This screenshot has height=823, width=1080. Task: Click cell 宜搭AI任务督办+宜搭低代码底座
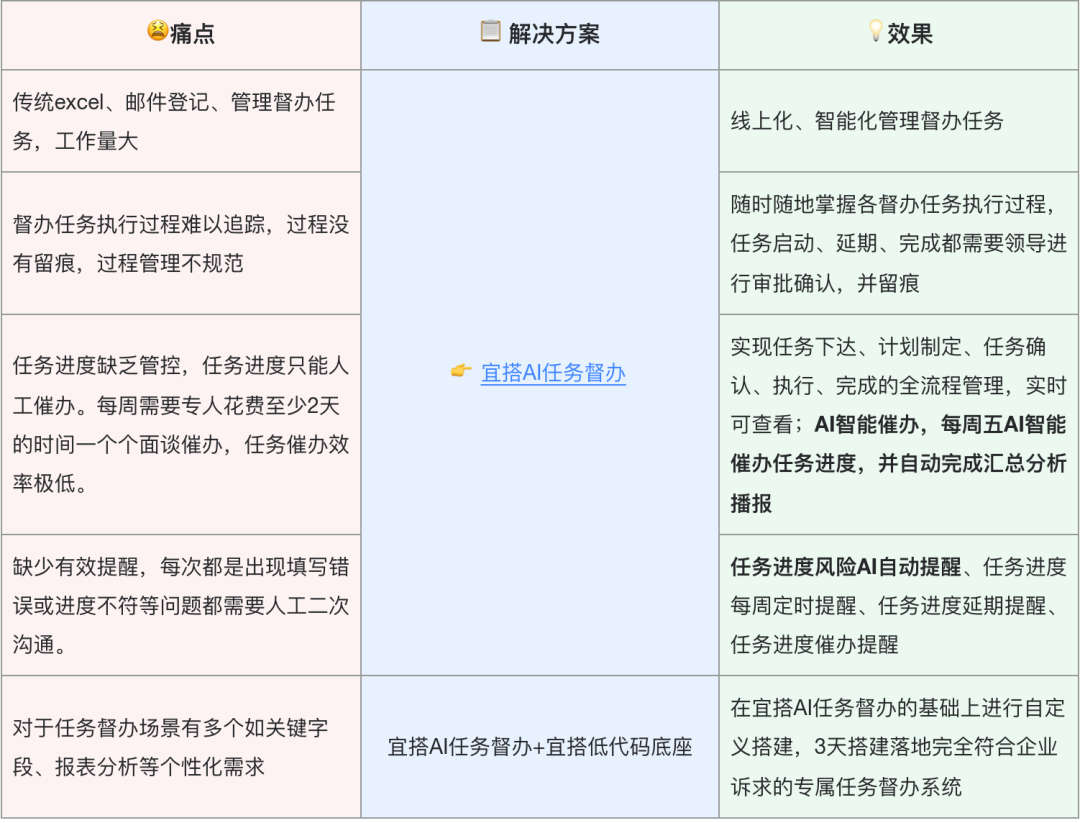540,747
